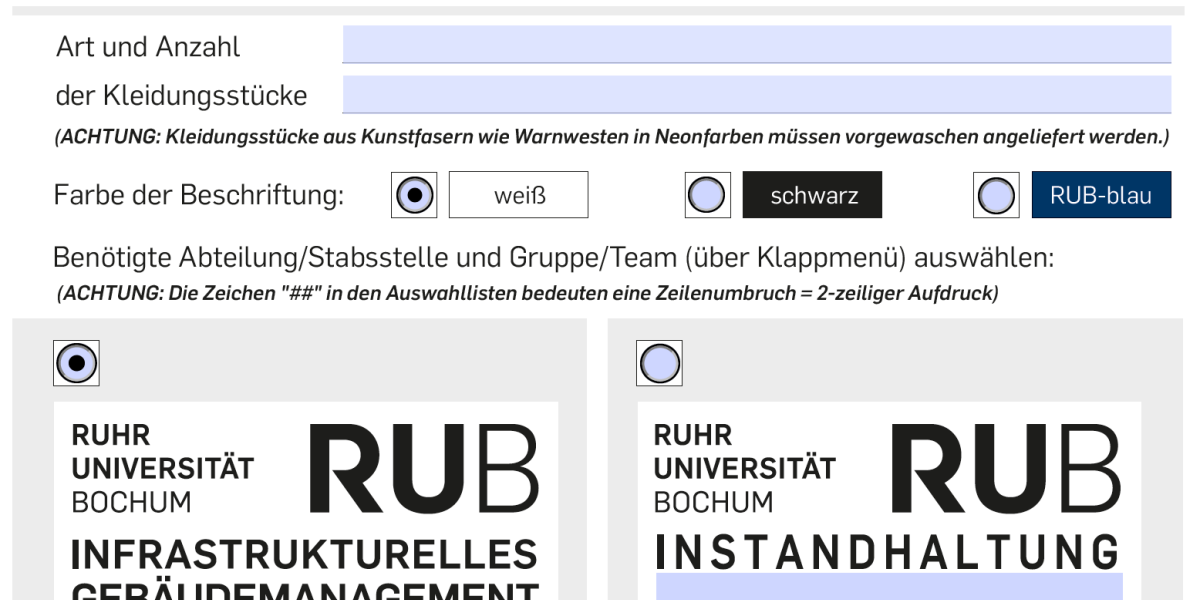Click the ACHTUNG note about Kunstfasern clothing
1200x600 pixels.
(612, 137)
